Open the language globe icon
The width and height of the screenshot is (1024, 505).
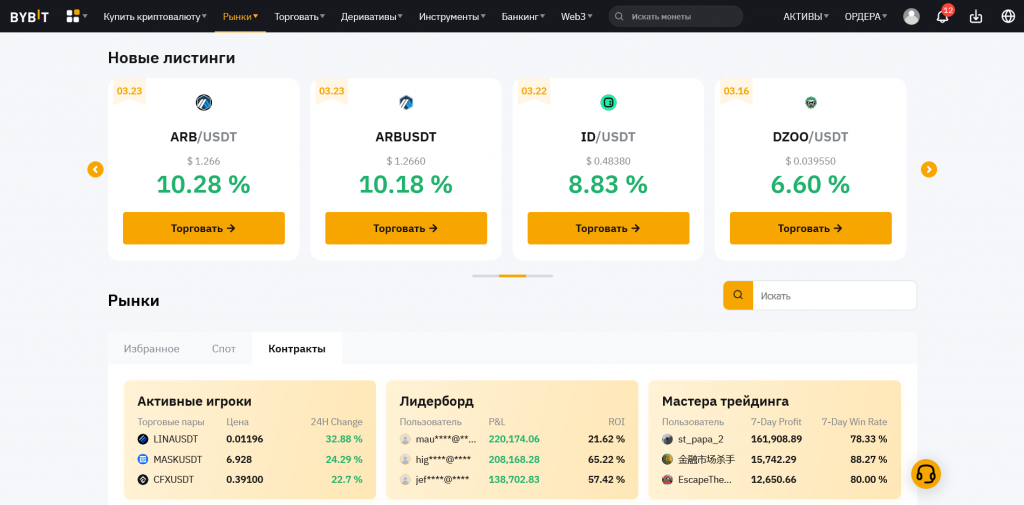(x=1006, y=16)
